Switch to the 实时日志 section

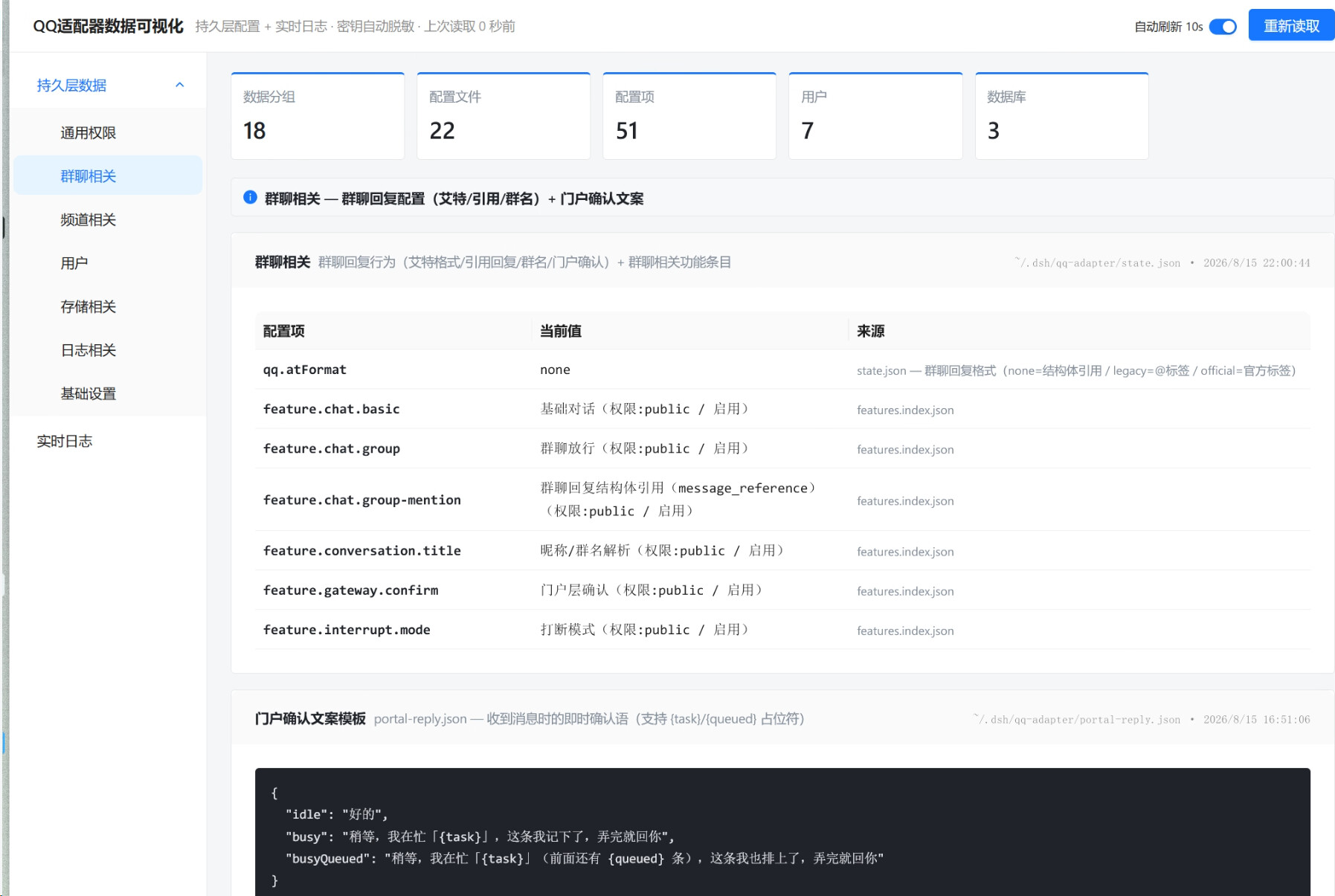click(x=108, y=441)
